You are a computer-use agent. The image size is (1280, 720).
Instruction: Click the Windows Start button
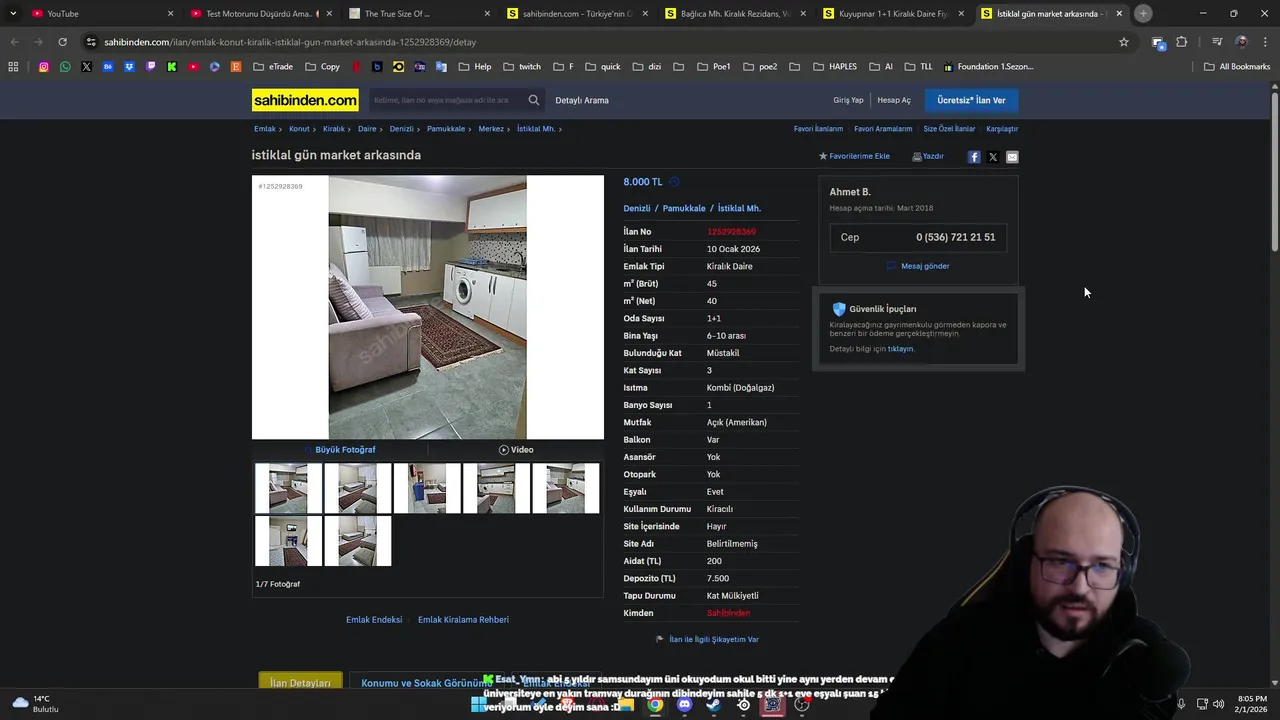coord(479,705)
